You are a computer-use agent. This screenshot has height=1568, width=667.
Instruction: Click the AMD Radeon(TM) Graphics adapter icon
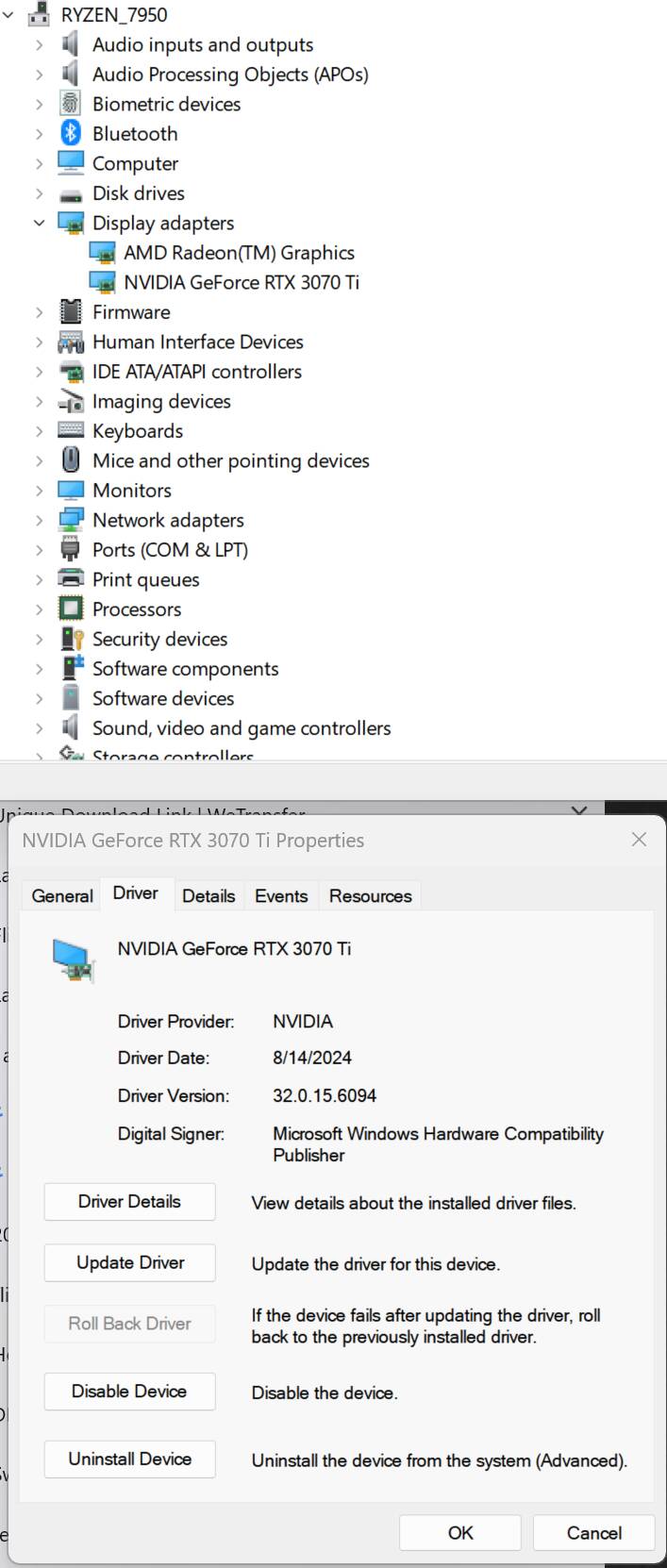click(x=102, y=253)
